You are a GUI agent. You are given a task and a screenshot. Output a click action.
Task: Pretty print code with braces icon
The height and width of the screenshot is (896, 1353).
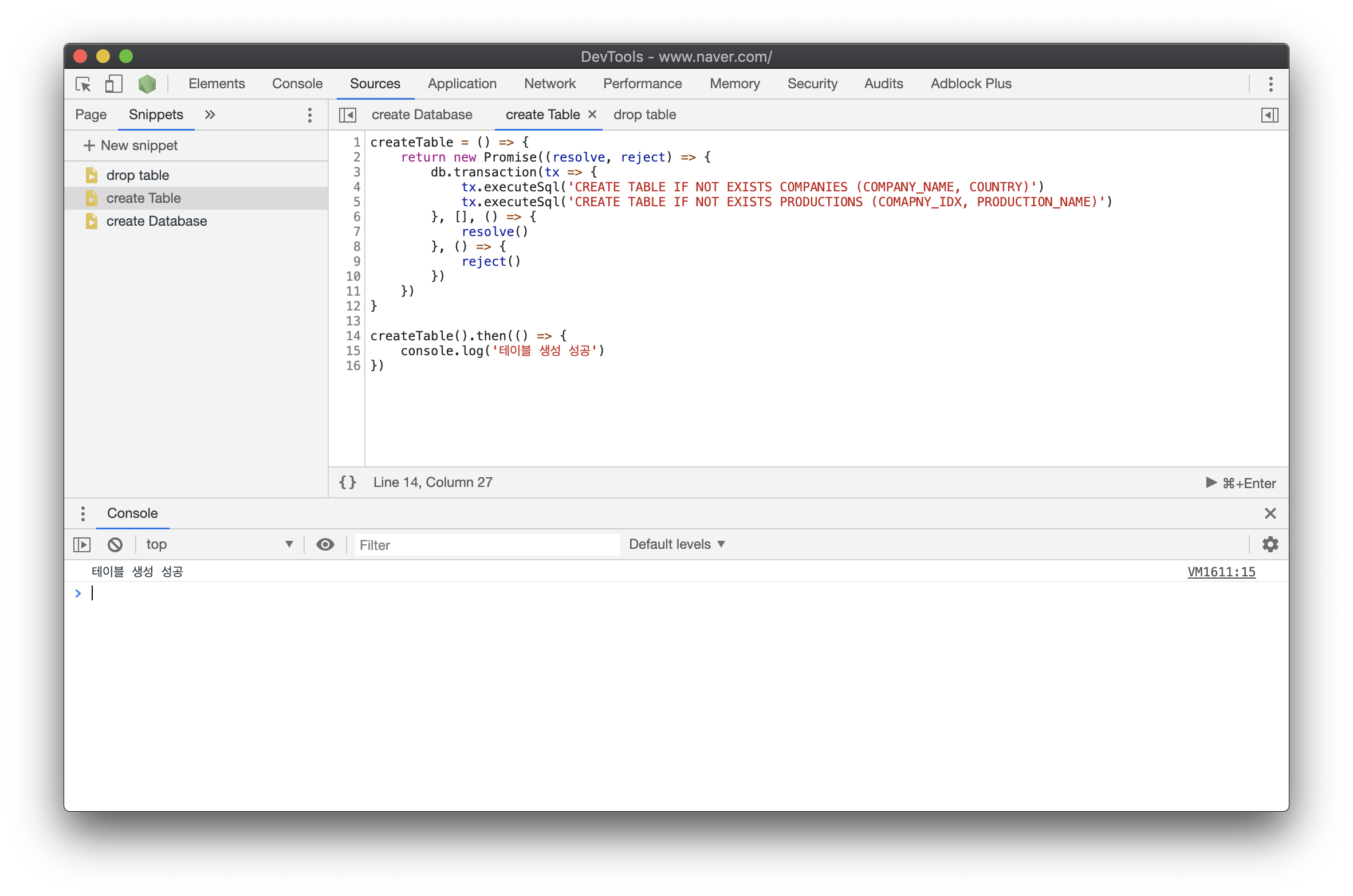[348, 482]
